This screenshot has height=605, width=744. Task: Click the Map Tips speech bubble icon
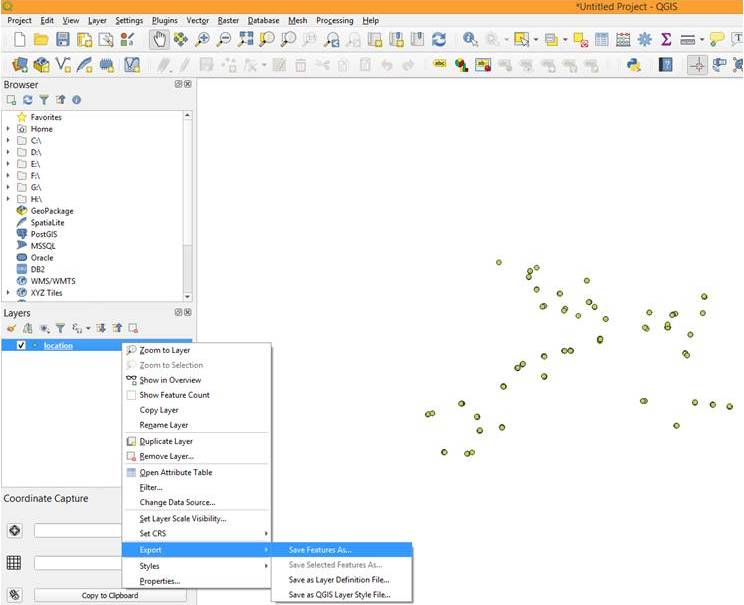716,40
